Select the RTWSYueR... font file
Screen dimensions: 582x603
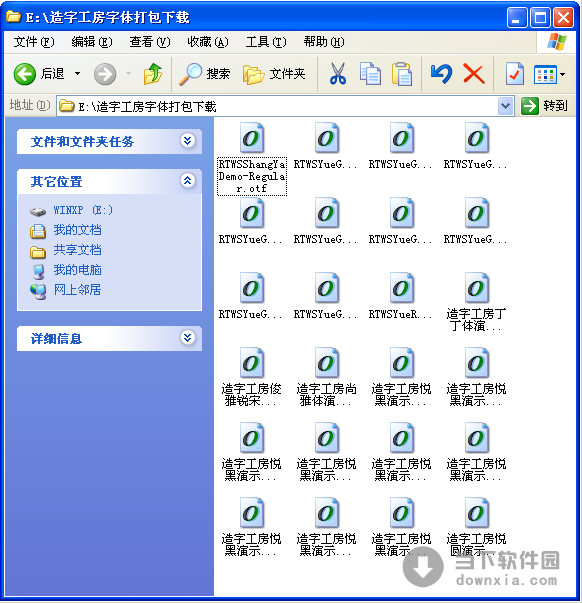pos(400,296)
